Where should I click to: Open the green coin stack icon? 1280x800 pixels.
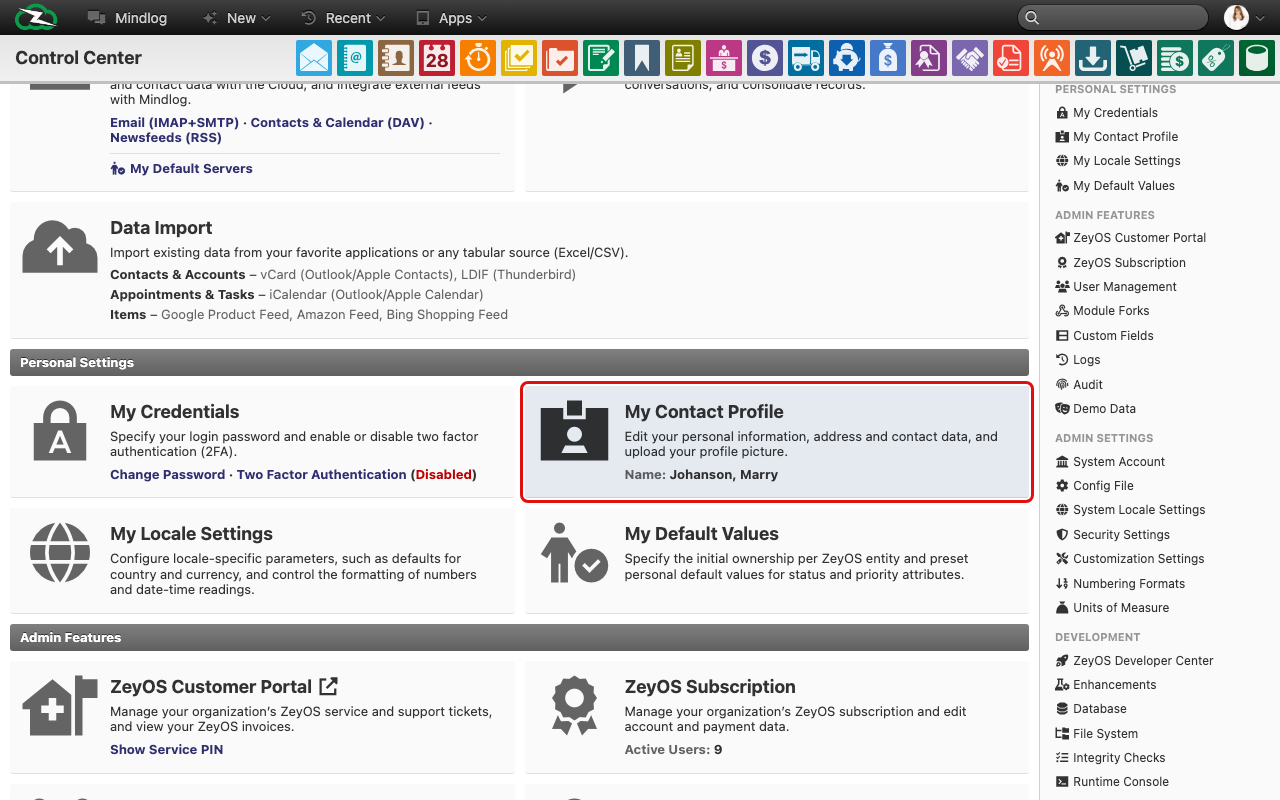pos(1175,58)
